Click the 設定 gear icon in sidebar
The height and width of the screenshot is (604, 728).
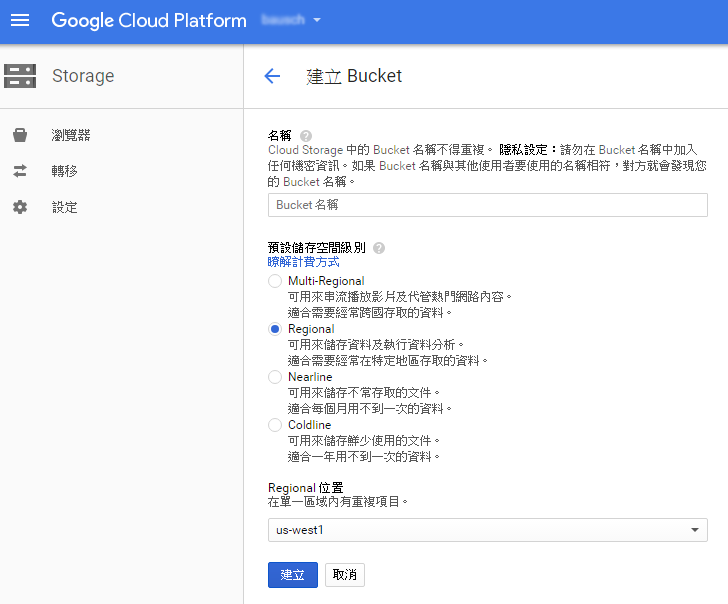pos(20,207)
